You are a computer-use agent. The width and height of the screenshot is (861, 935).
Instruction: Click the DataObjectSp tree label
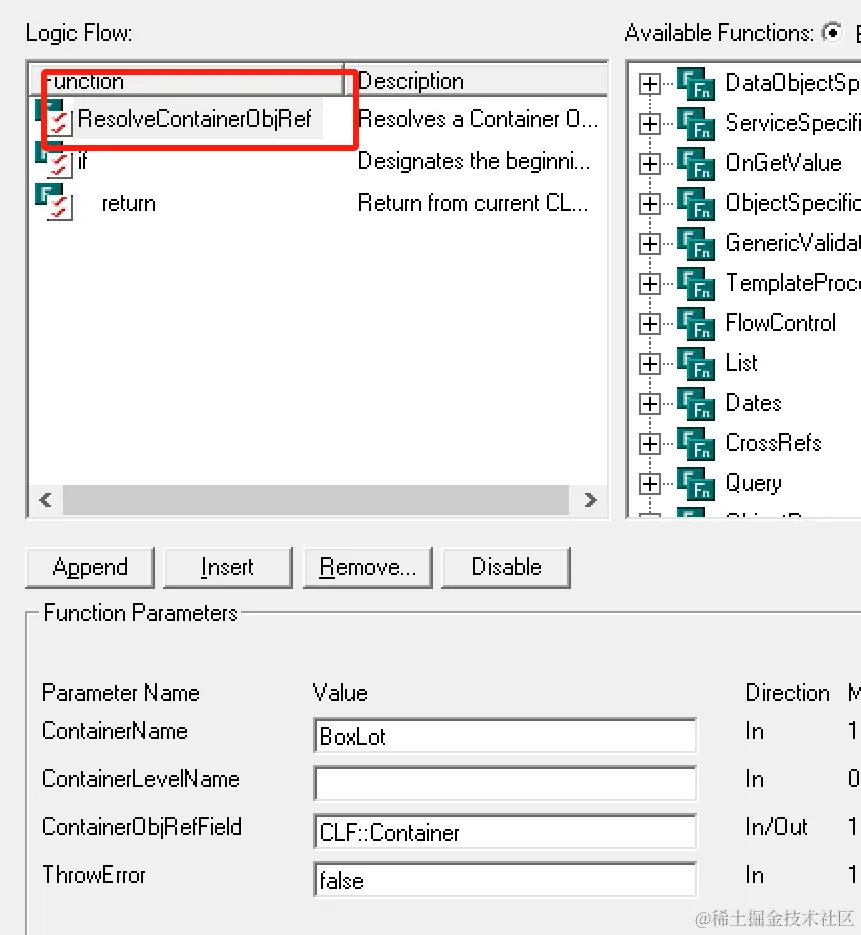point(792,83)
